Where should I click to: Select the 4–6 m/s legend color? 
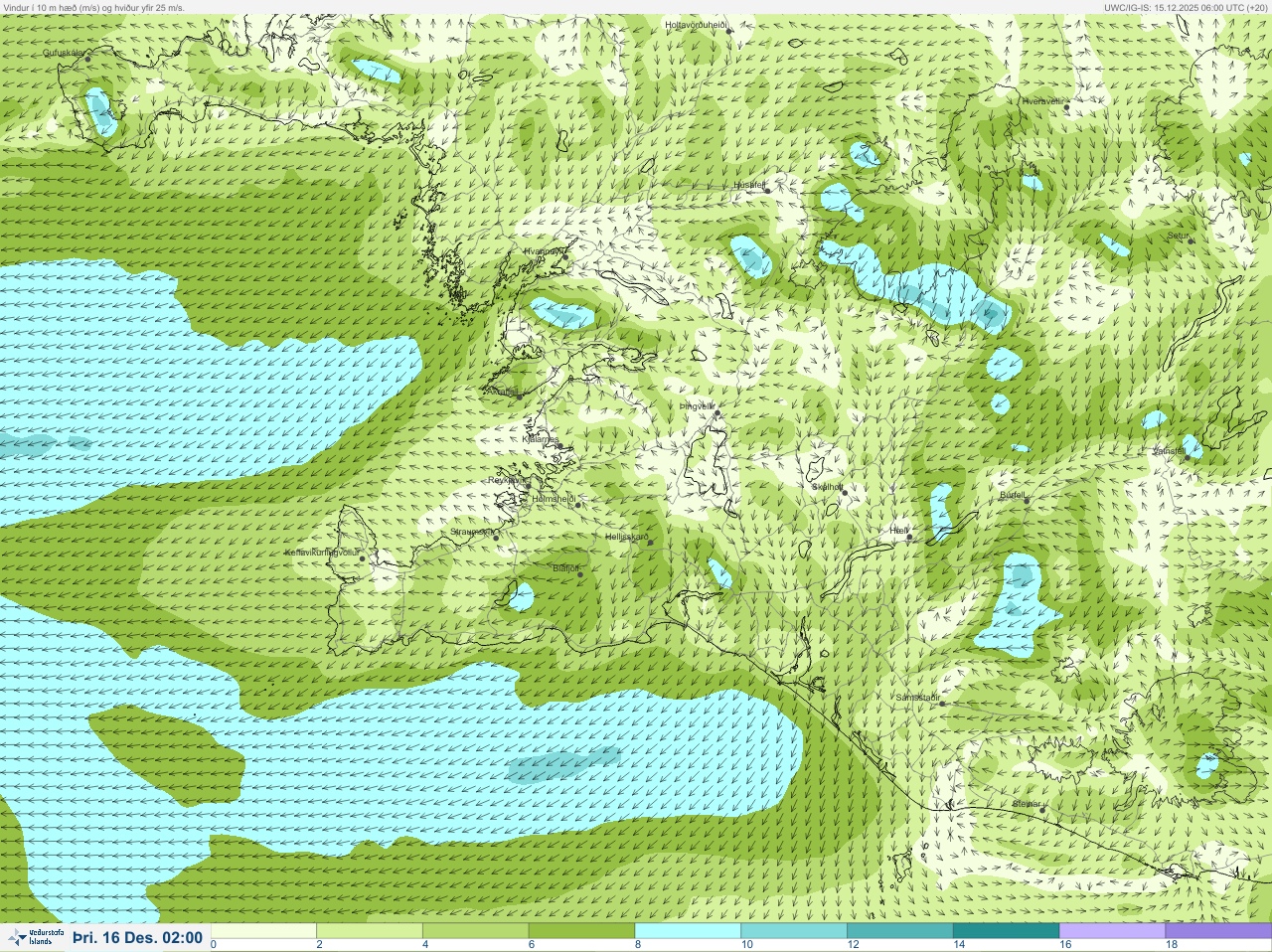click(x=475, y=930)
